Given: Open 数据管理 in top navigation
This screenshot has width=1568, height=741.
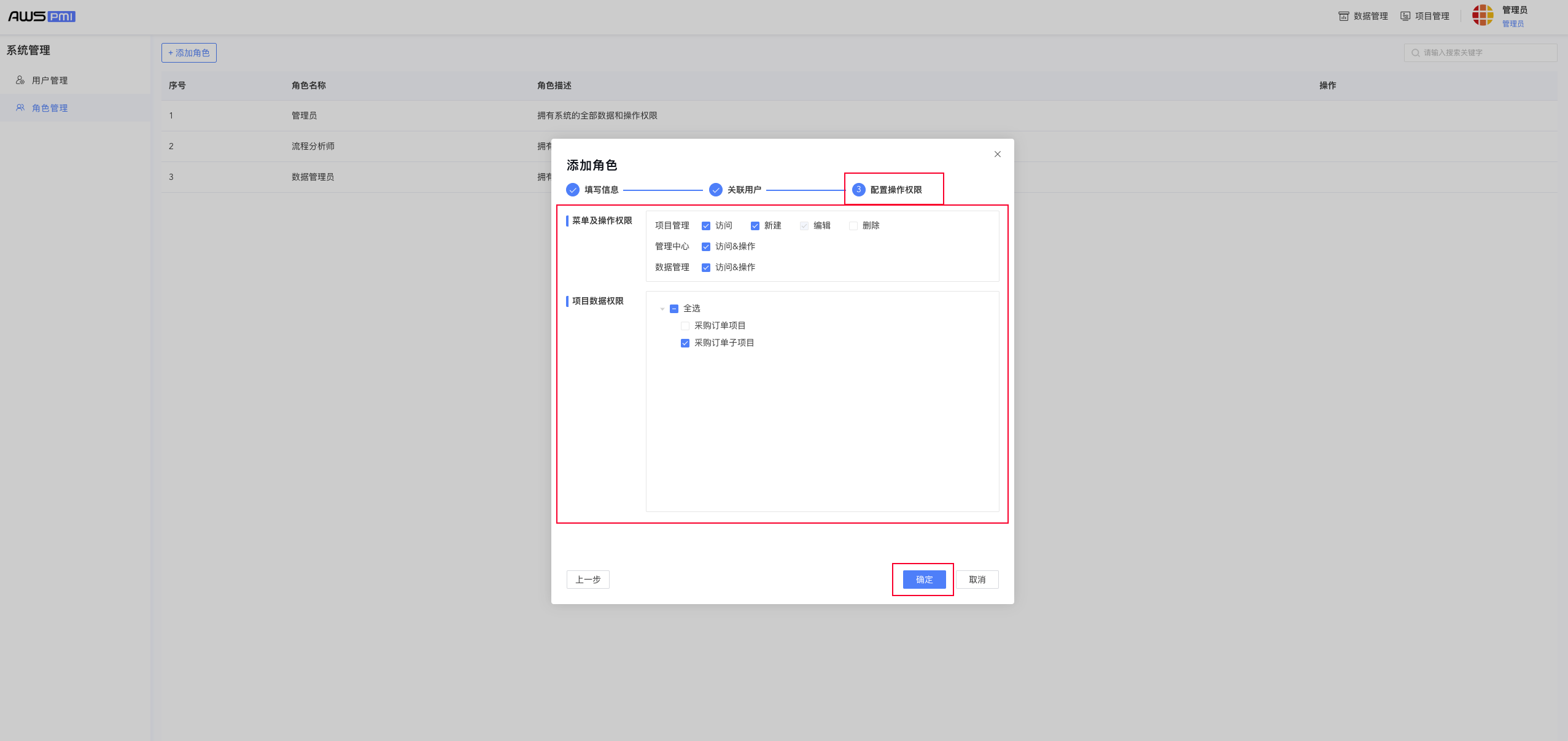Looking at the screenshot, I should 1363,16.
